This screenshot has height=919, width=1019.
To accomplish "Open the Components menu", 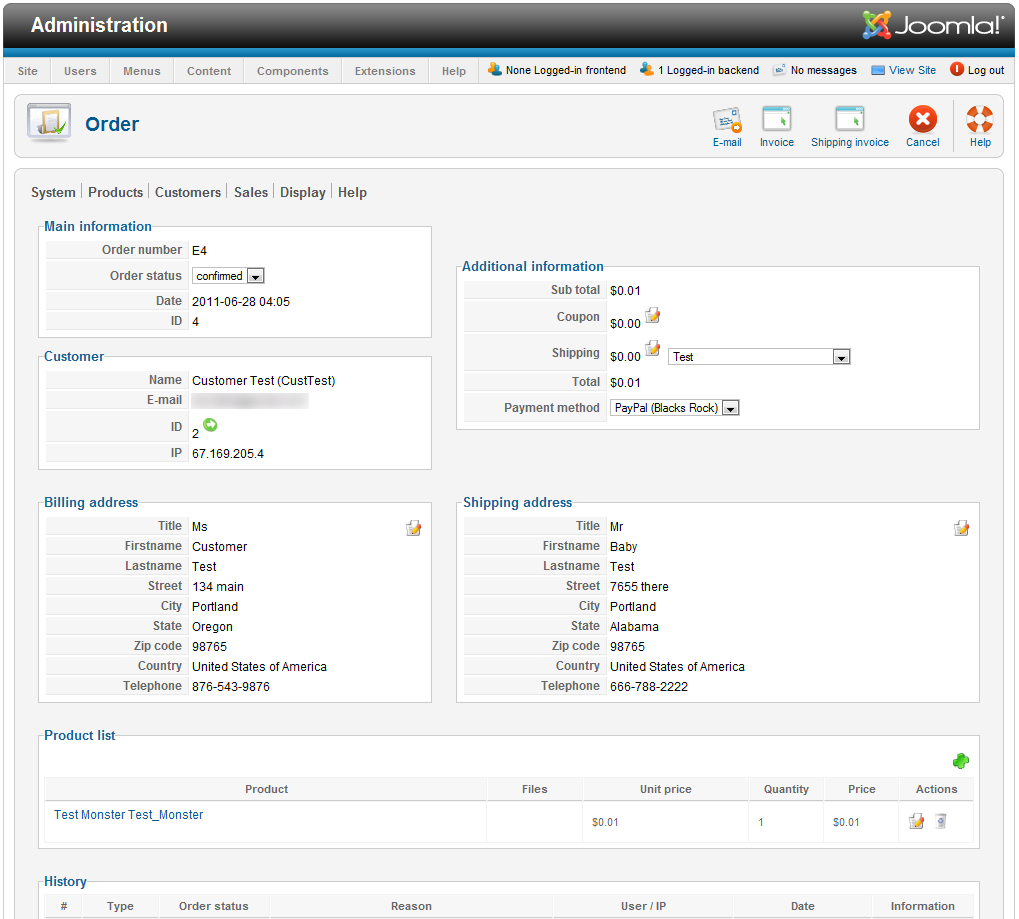I will coord(292,71).
